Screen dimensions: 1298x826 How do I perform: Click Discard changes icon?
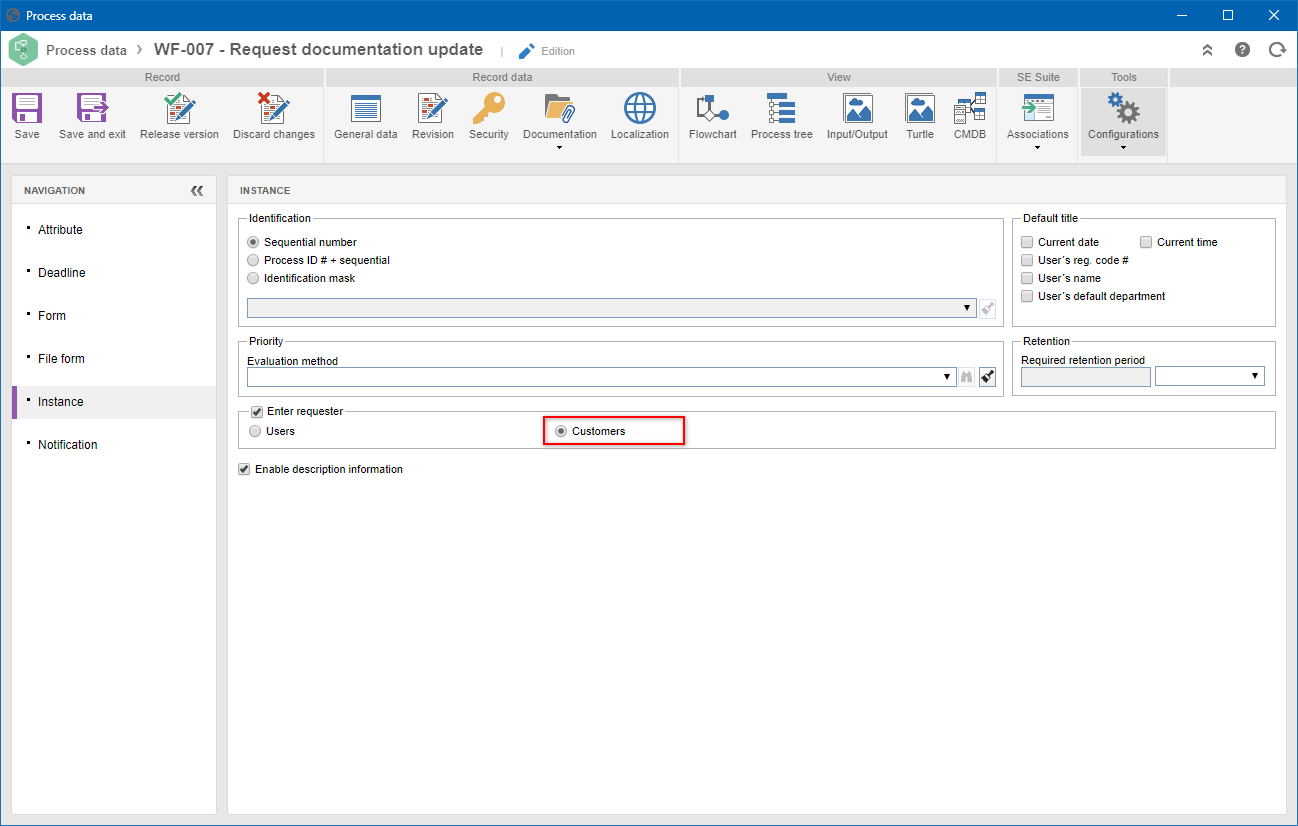click(273, 108)
